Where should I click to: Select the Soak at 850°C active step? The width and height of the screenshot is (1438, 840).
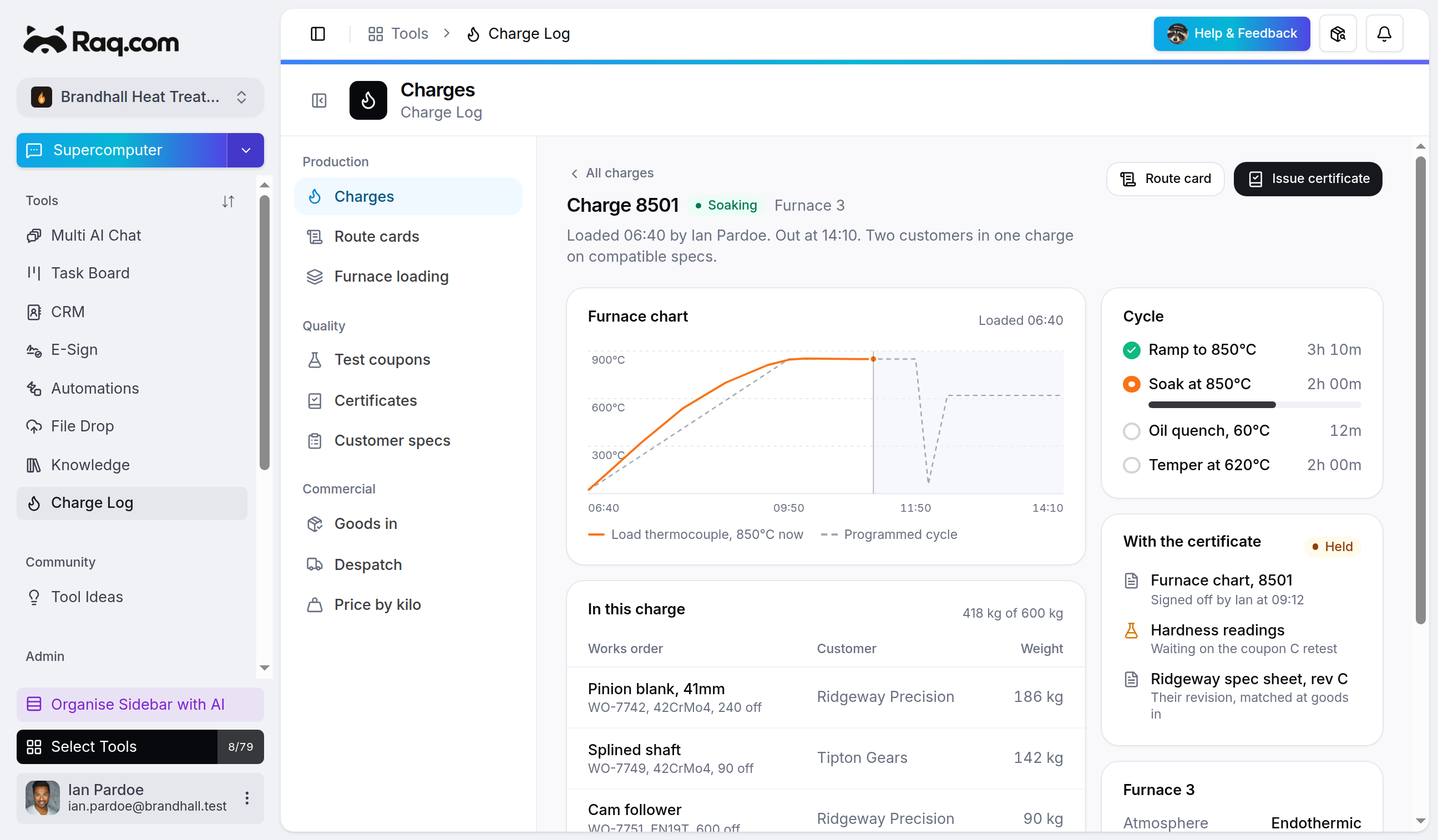1242,384
